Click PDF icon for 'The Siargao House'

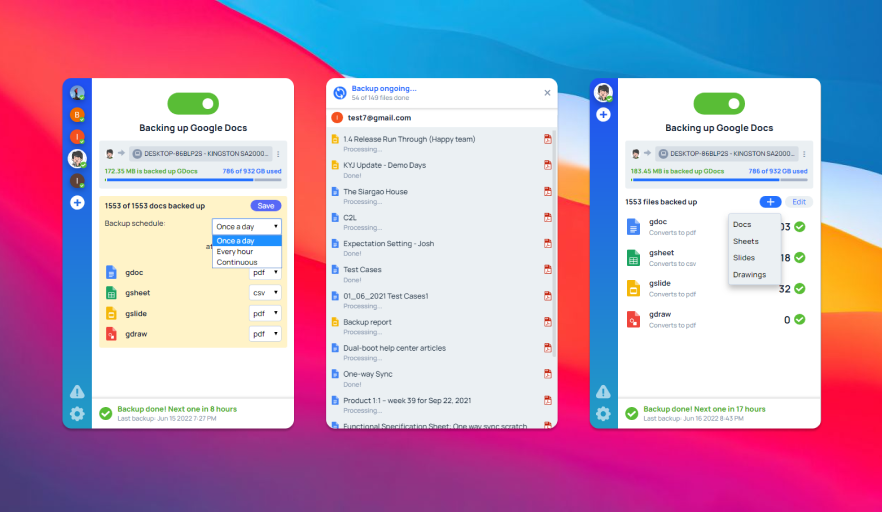click(547, 191)
